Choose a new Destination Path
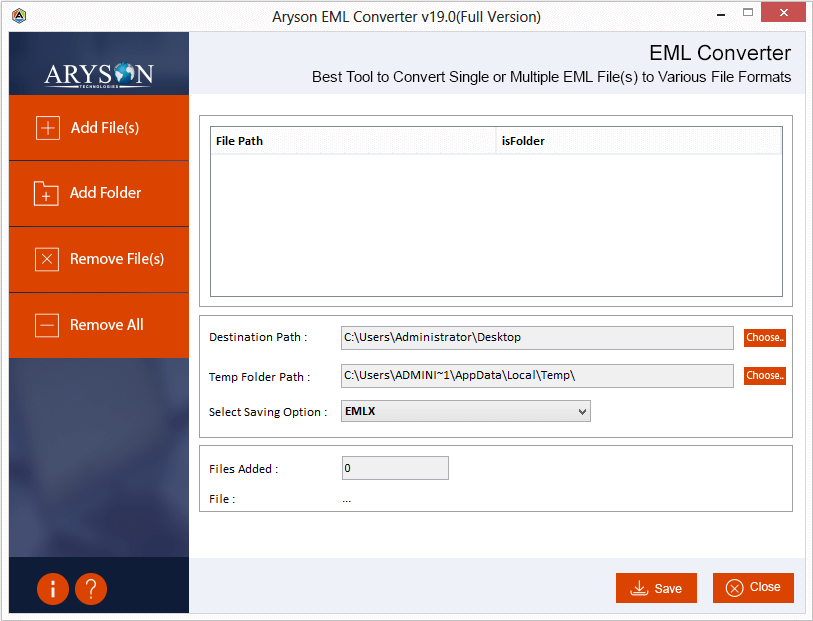This screenshot has width=813, height=621. pos(764,338)
